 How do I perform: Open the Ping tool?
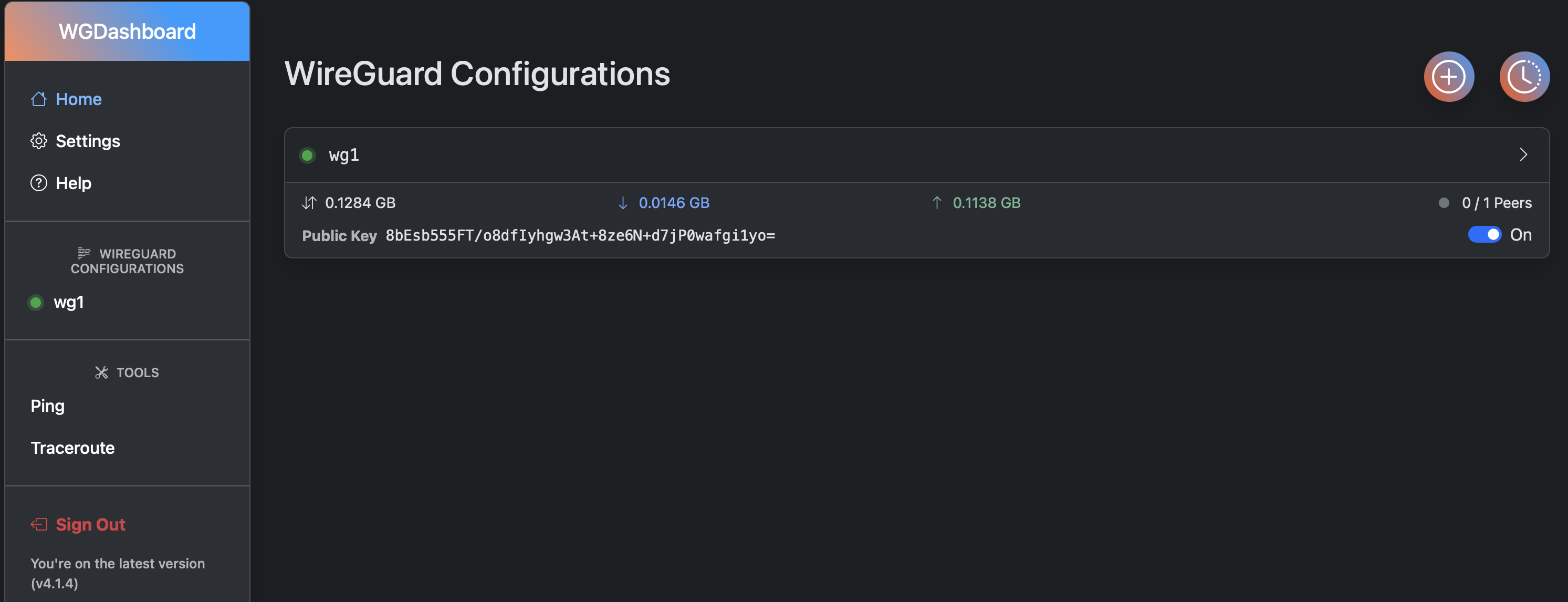[47, 406]
